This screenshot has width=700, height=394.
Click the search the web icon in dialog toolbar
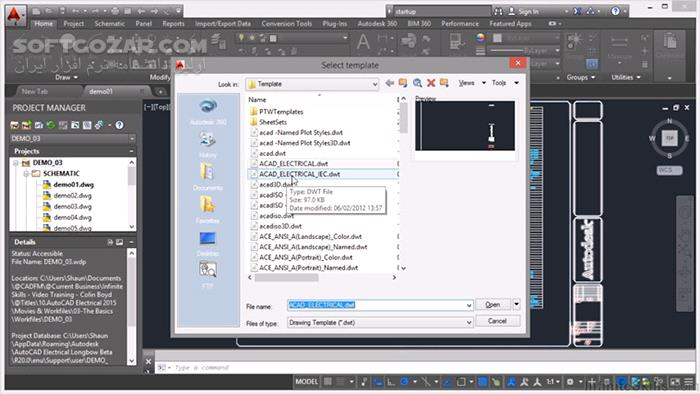point(417,83)
